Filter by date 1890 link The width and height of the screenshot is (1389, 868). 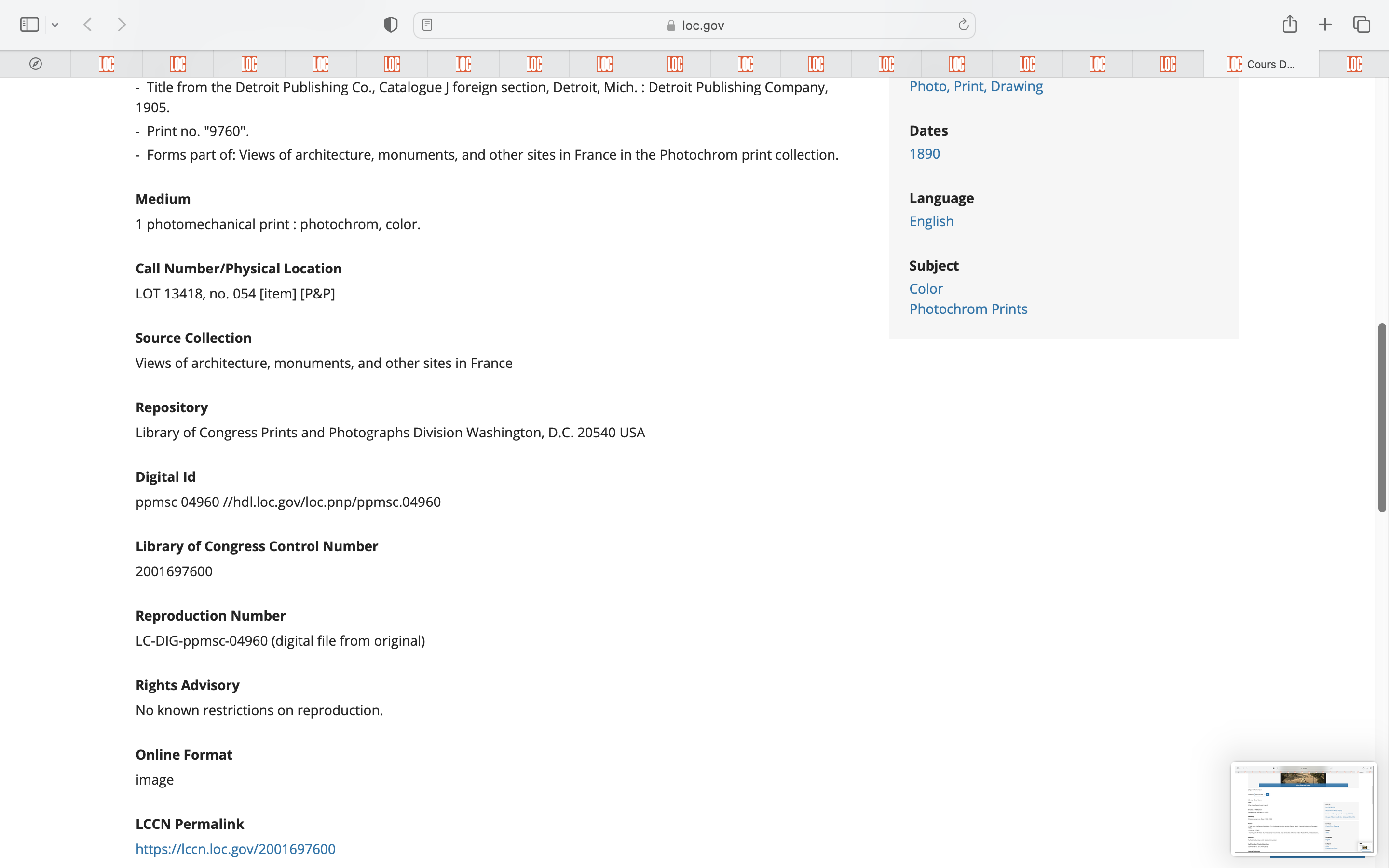coord(924,154)
